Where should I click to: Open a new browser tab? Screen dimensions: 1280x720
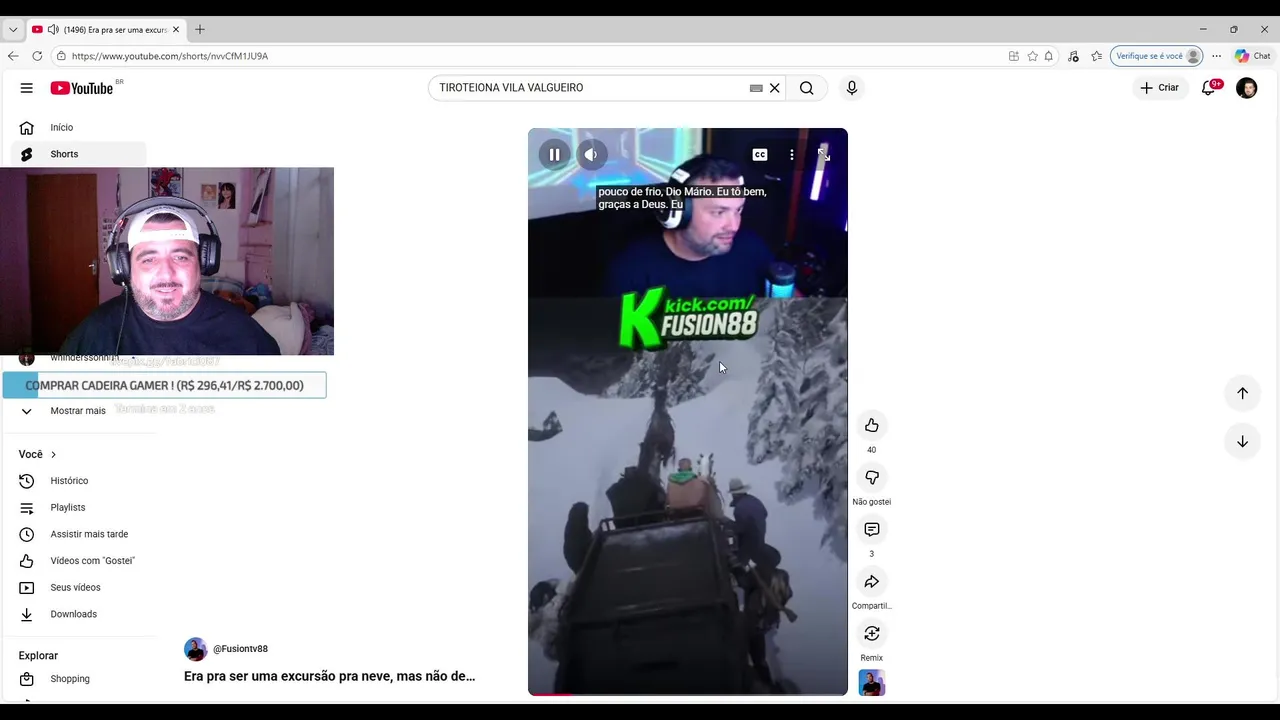[x=200, y=30]
